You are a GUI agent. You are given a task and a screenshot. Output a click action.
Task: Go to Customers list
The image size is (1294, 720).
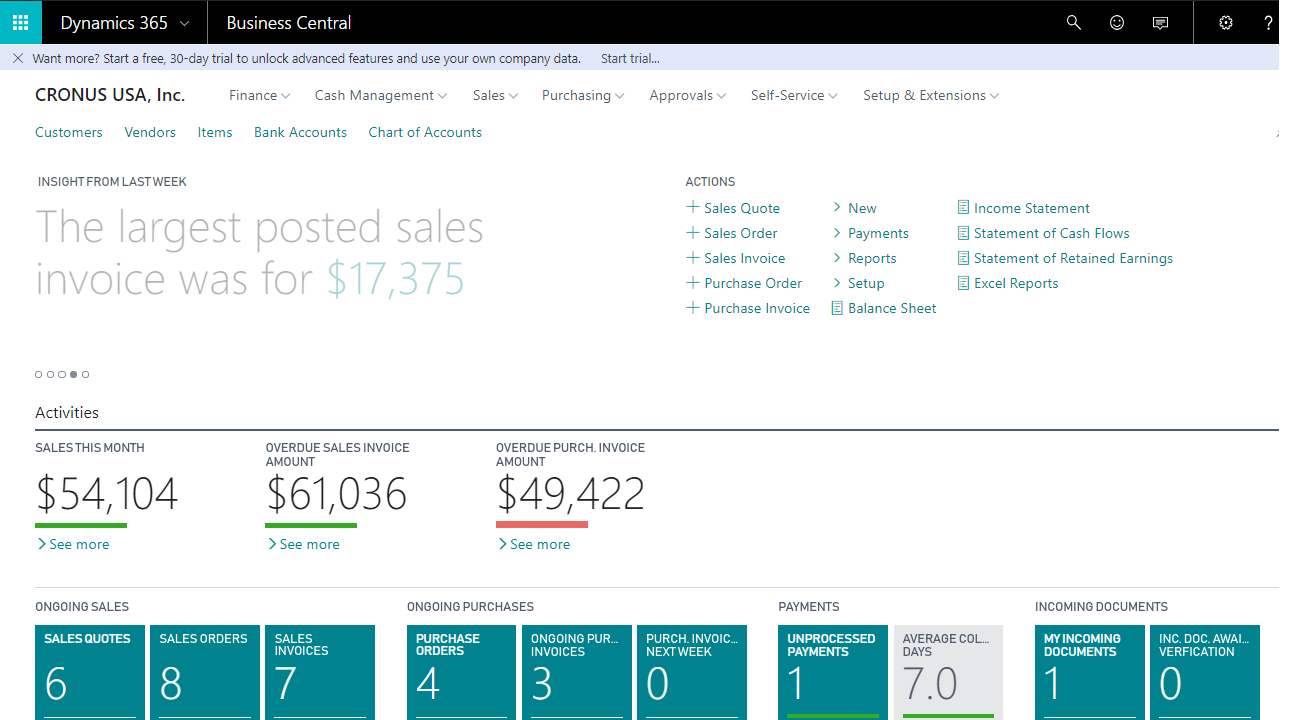point(69,132)
